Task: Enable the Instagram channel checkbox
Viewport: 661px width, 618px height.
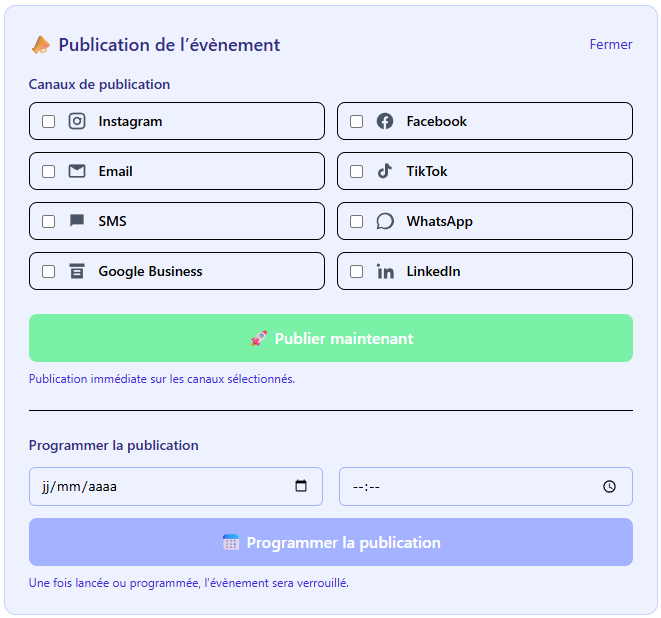Action: (x=48, y=121)
